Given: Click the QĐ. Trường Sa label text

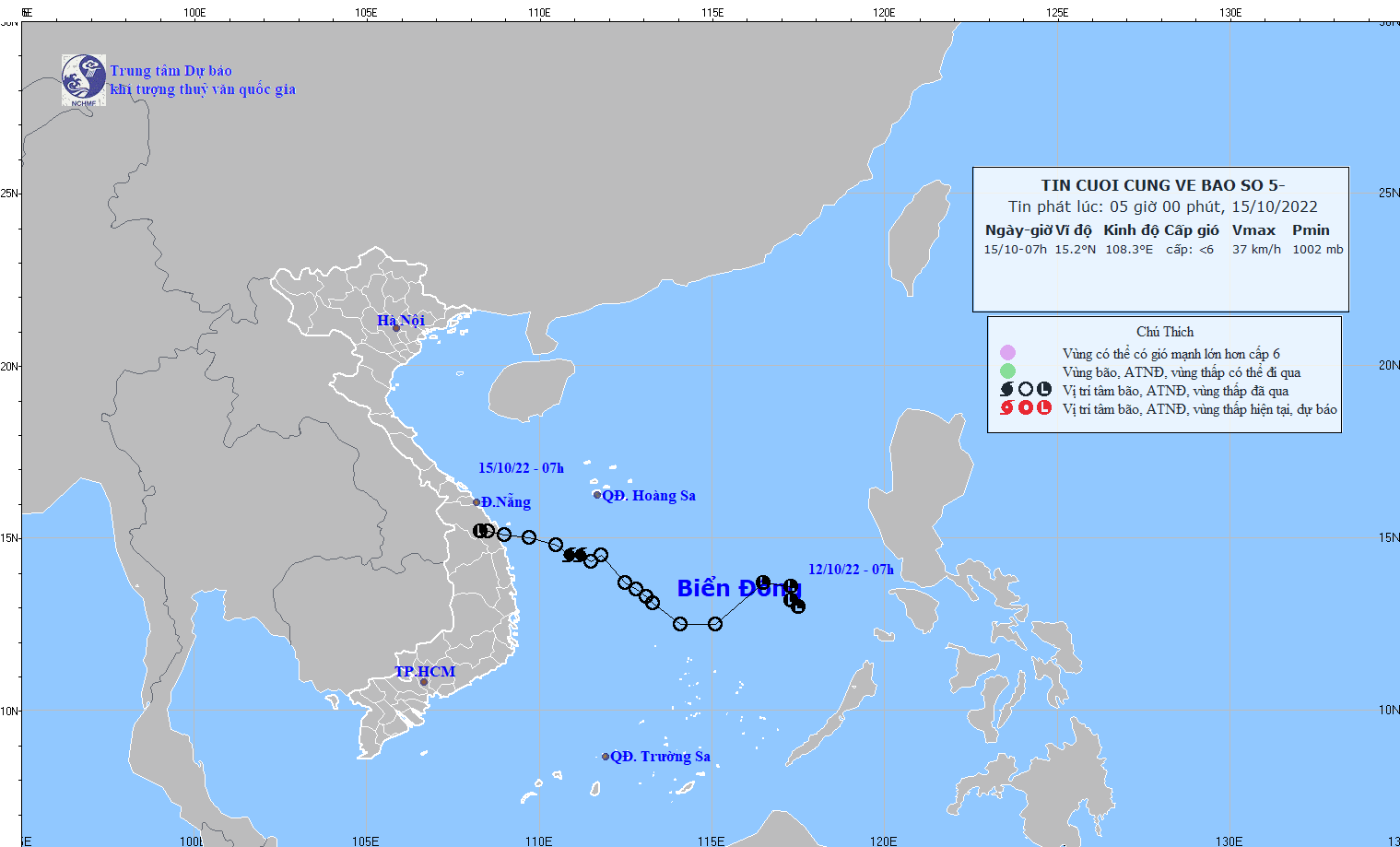Looking at the screenshot, I should [660, 757].
